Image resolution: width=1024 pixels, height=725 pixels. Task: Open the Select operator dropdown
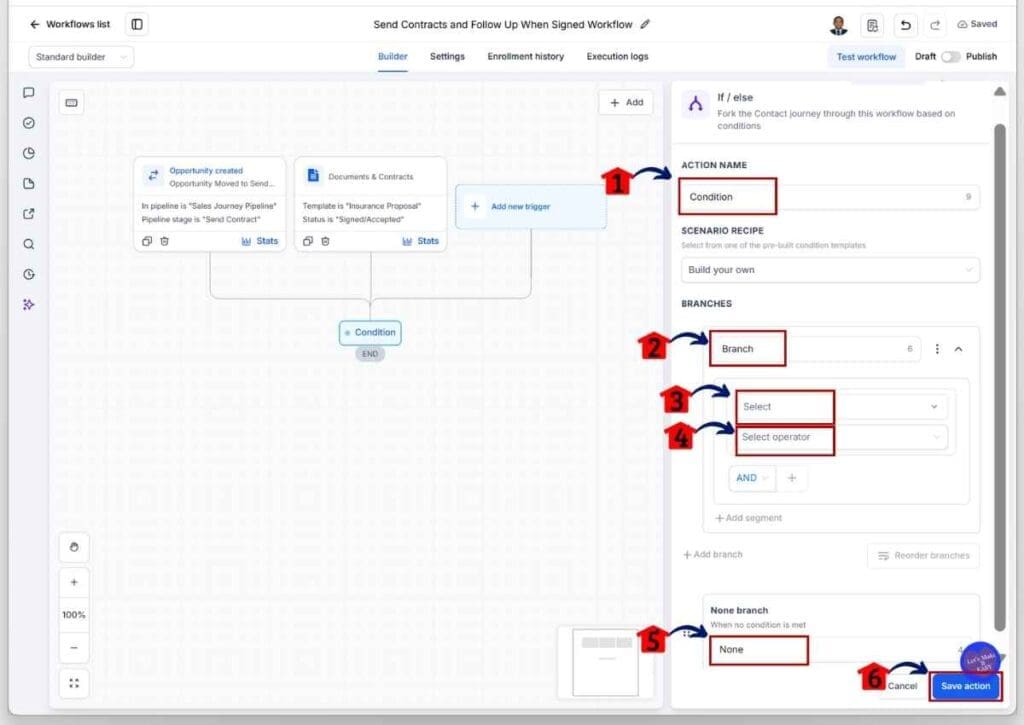[841, 437]
